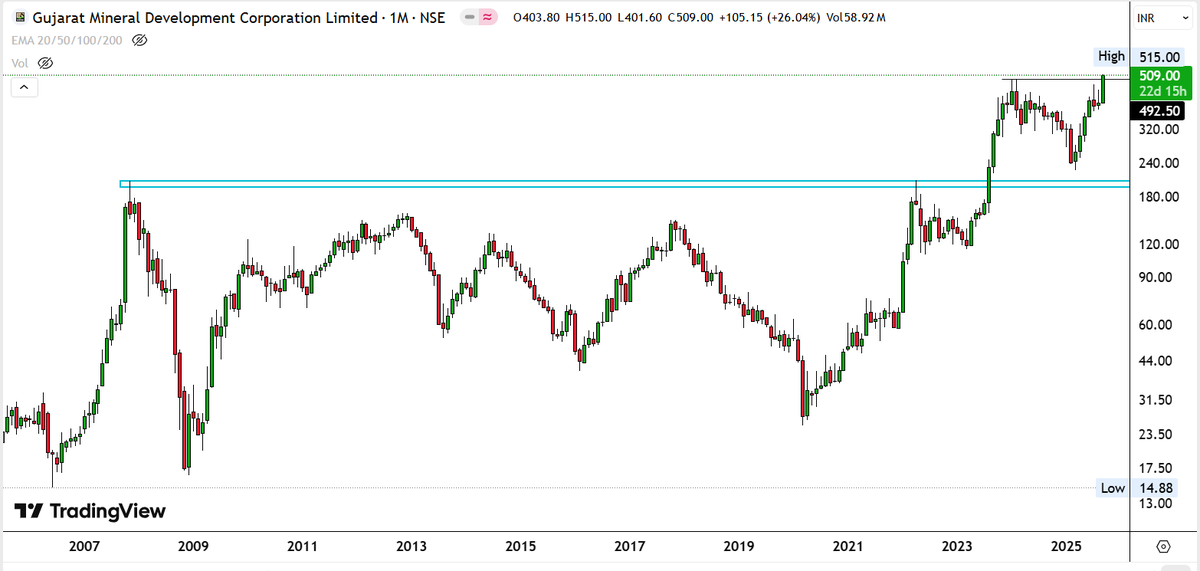Click the black 492.50 price label
1200x571 pixels.
1158,112
